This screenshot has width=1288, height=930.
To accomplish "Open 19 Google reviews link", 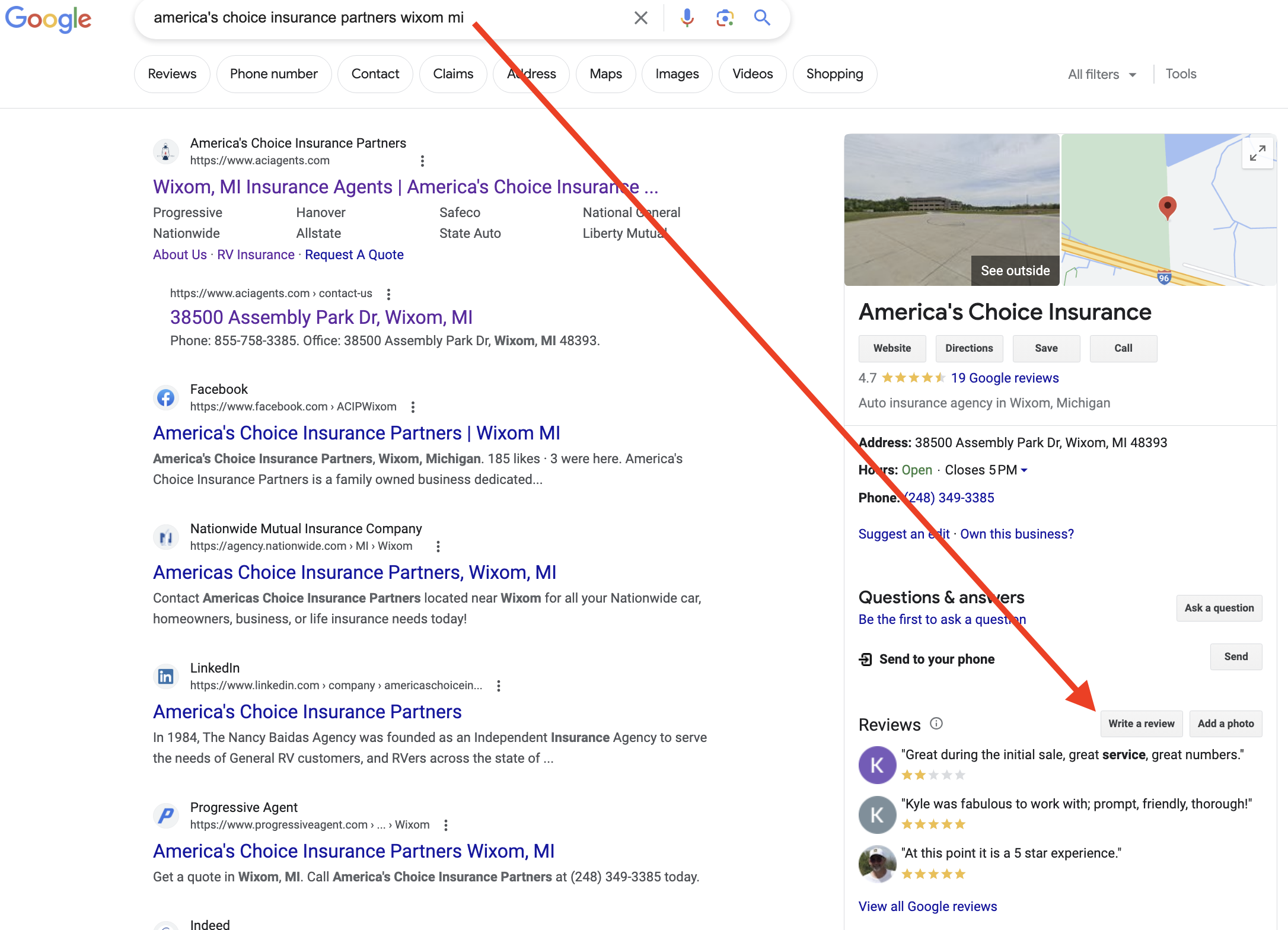I will pyautogui.click(x=1005, y=378).
